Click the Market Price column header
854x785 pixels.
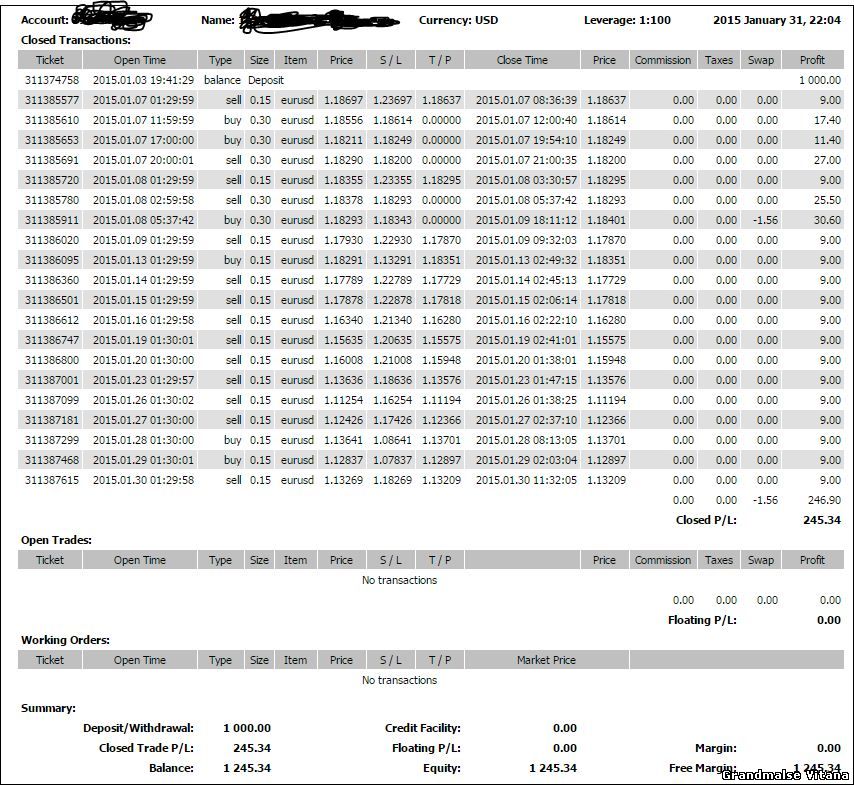click(547, 660)
